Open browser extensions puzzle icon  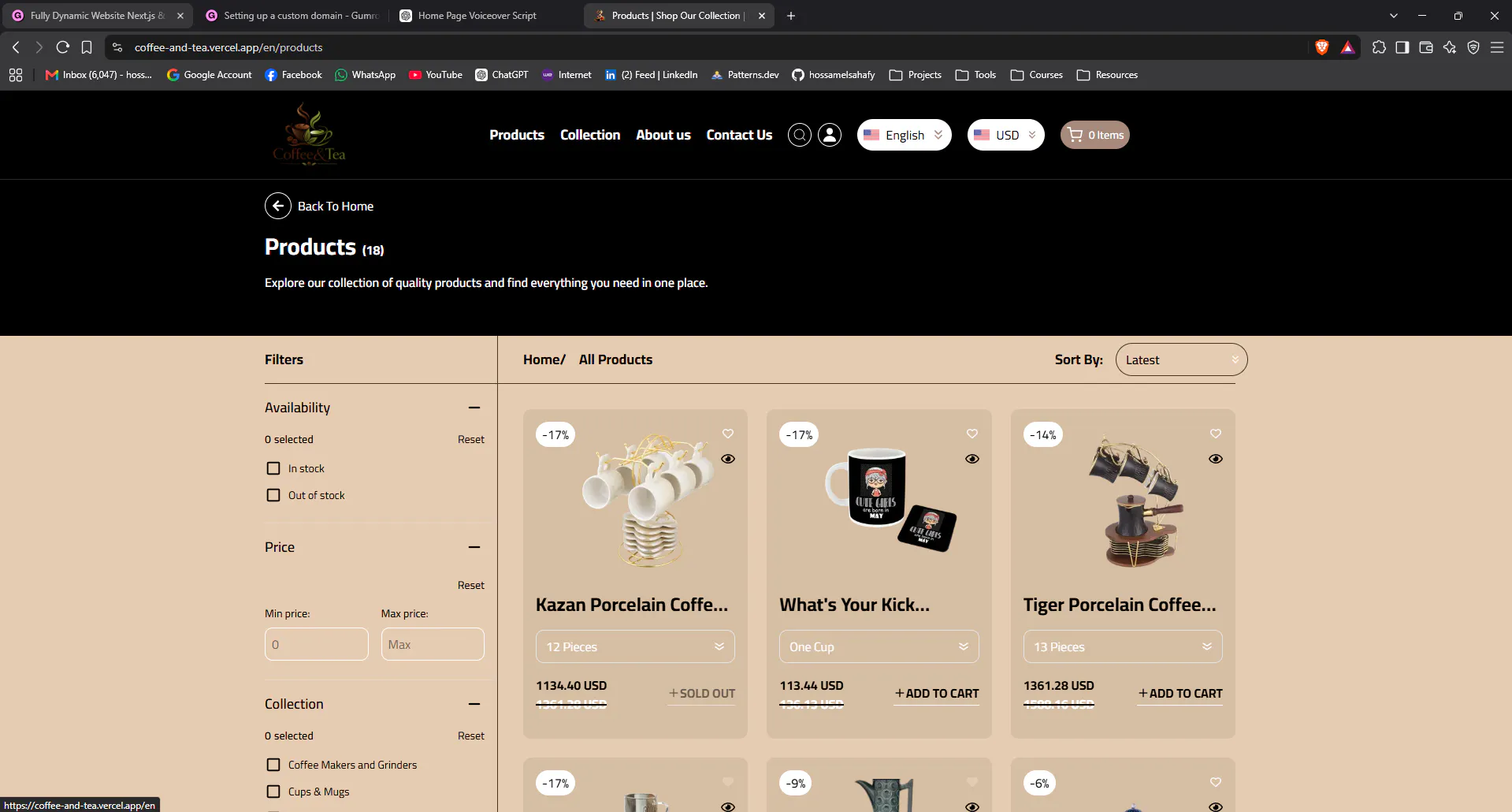point(1379,47)
